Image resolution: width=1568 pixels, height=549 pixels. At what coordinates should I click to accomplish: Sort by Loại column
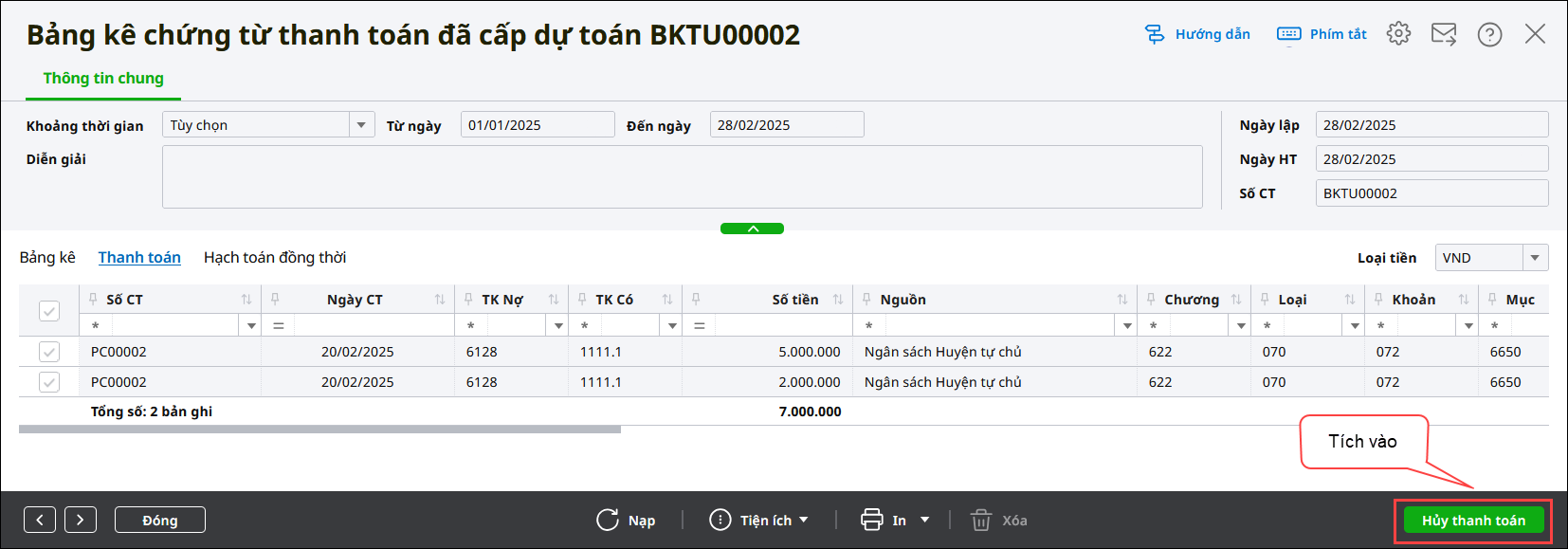(x=1350, y=299)
